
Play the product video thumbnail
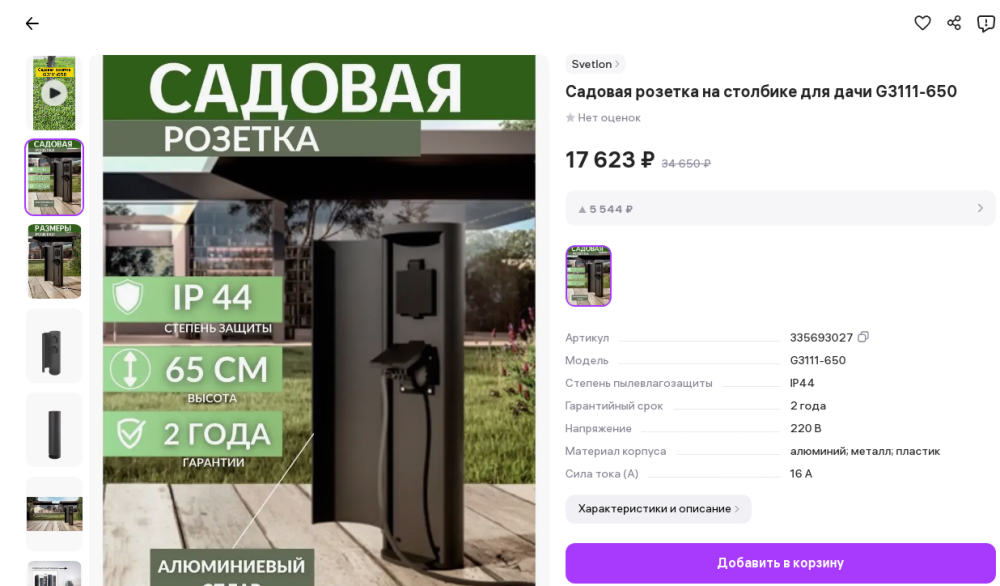coord(54,93)
